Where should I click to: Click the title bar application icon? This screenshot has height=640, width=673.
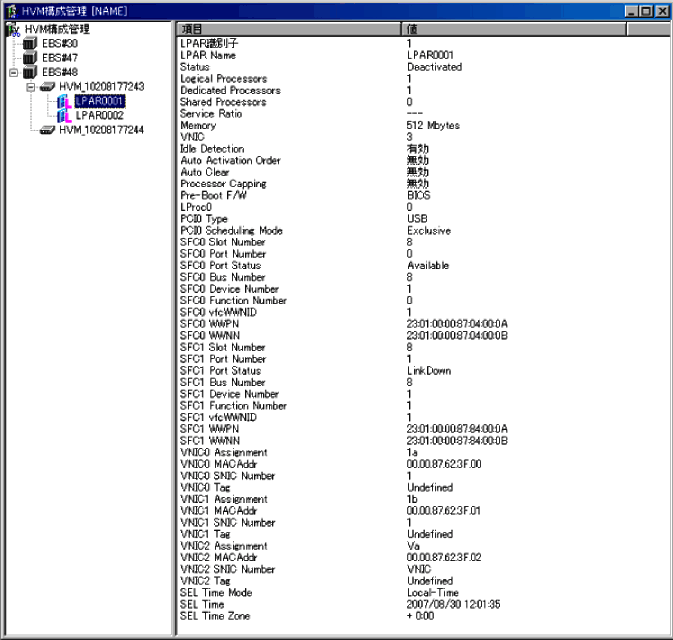pos(12,11)
